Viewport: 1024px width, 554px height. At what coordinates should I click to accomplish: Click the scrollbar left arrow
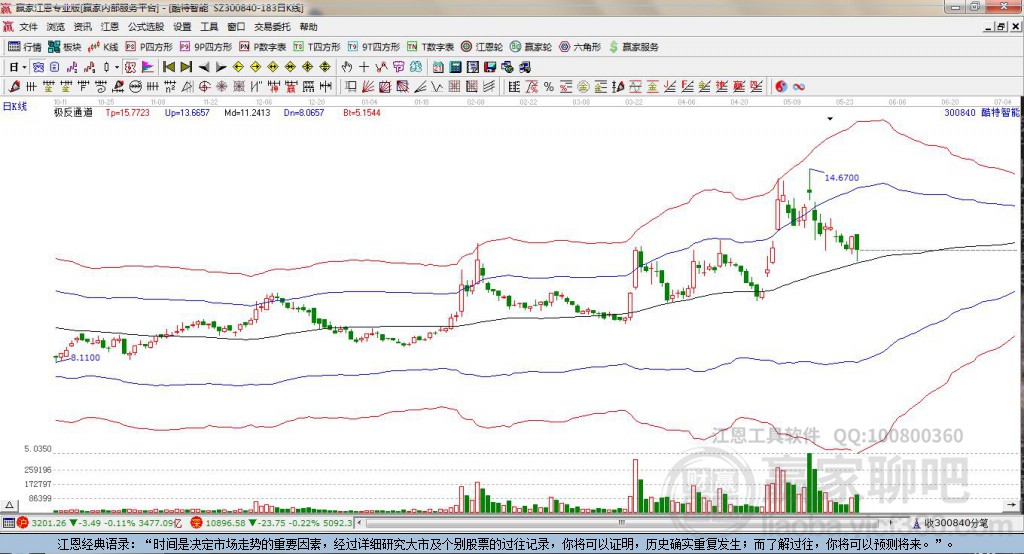click(x=360, y=523)
